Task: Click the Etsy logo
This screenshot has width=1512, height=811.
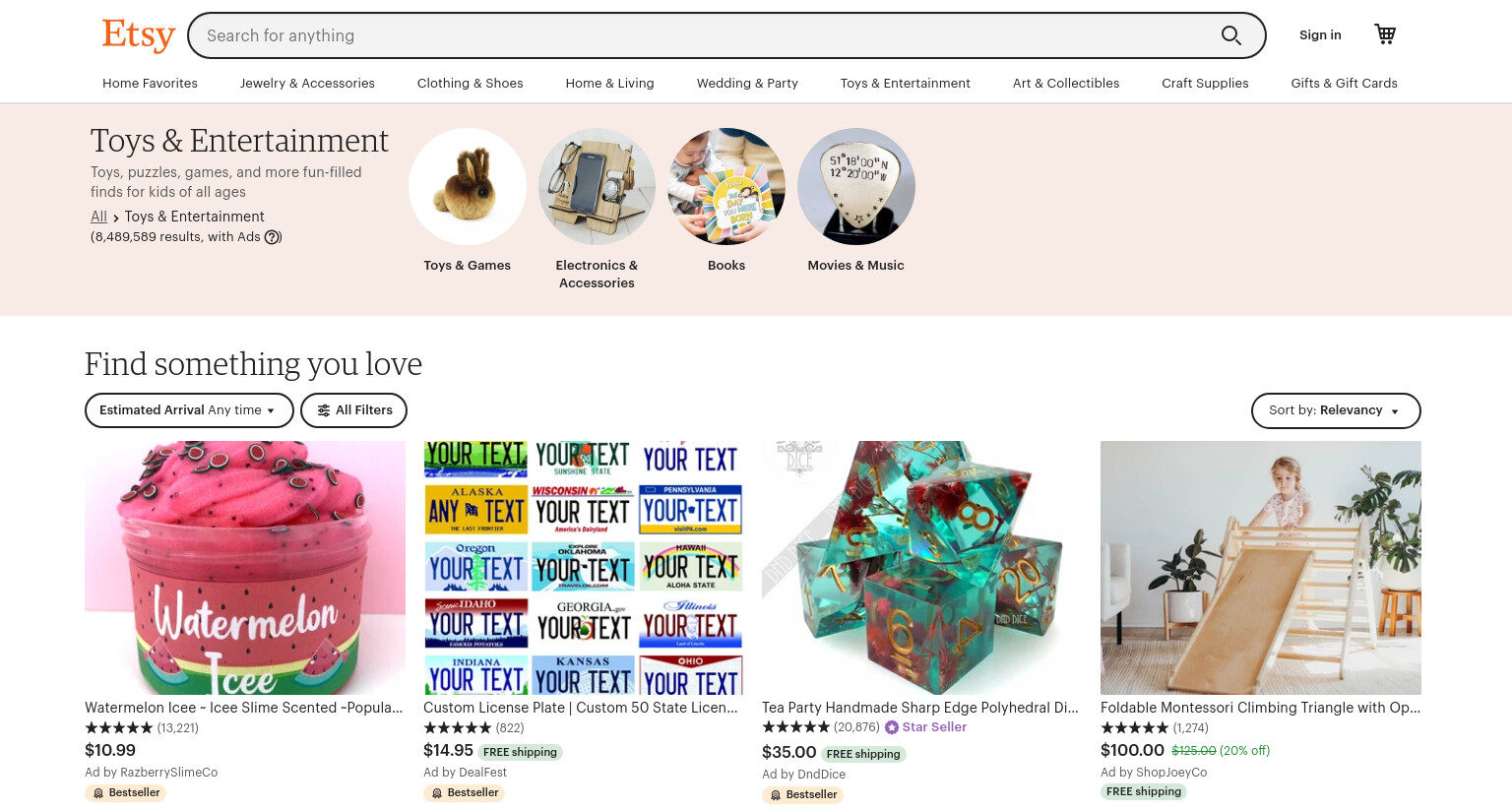Action: click(x=139, y=34)
